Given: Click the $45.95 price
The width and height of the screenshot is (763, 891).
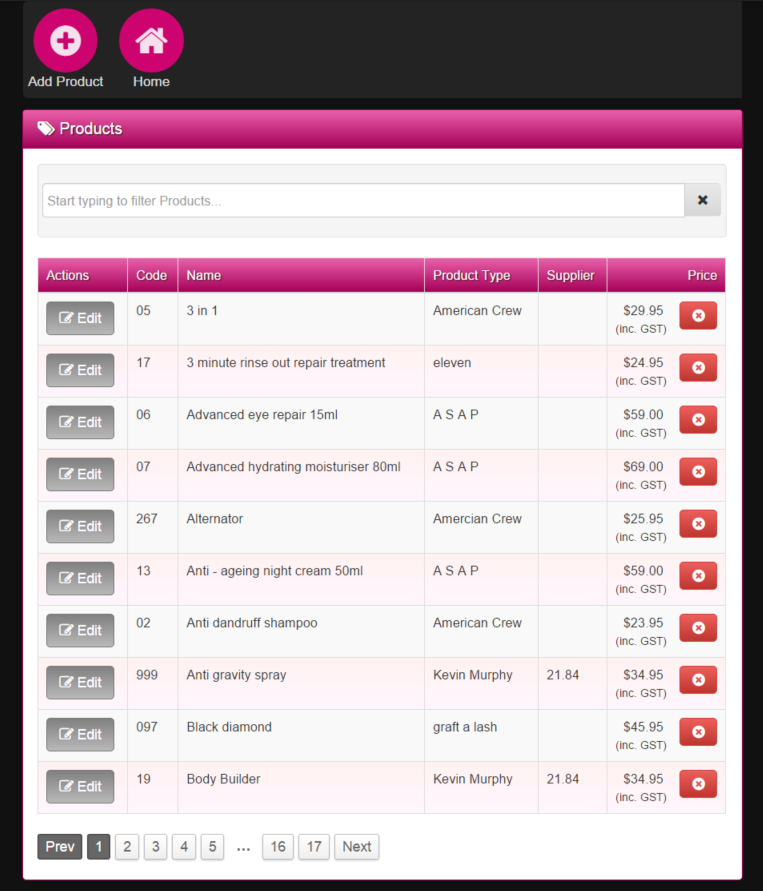Looking at the screenshot, I should [643, 727].
